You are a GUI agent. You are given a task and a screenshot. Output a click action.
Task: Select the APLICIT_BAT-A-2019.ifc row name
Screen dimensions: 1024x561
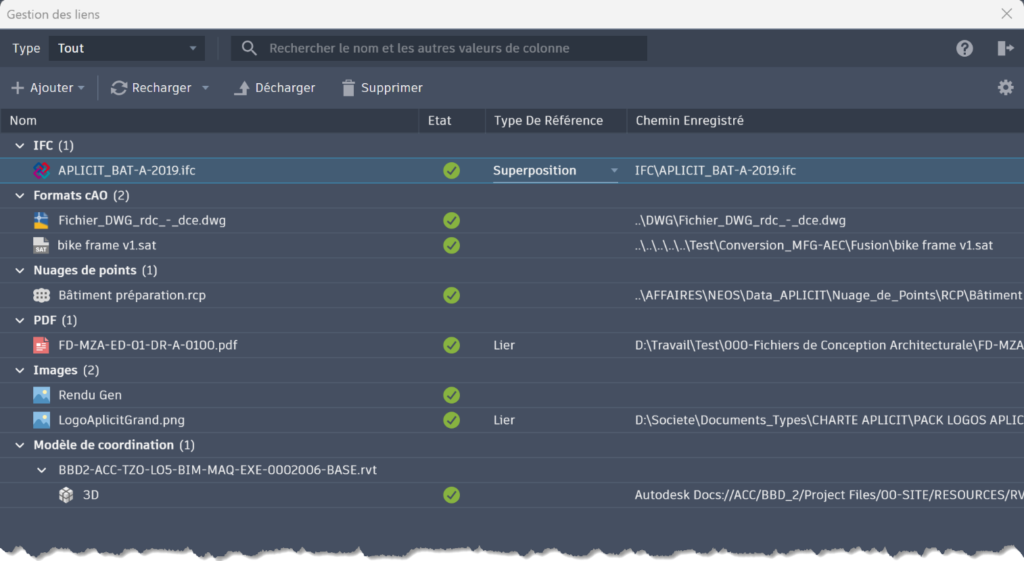tap(127, 170)
